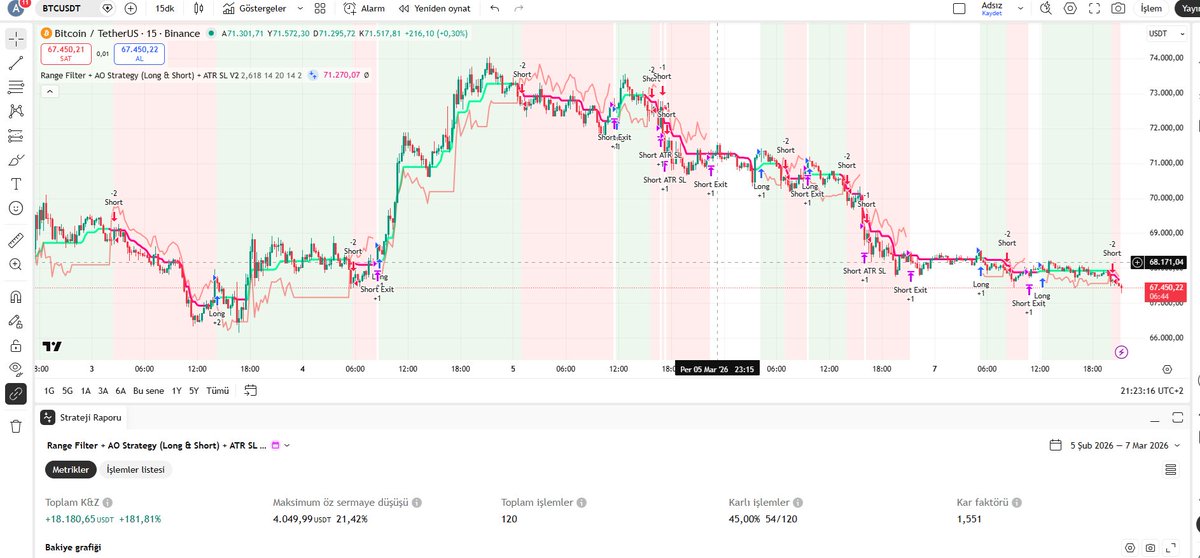Open the backtest date range 5 Şub 2026 selector
1200x558 pixels.
pos(1116,445)
